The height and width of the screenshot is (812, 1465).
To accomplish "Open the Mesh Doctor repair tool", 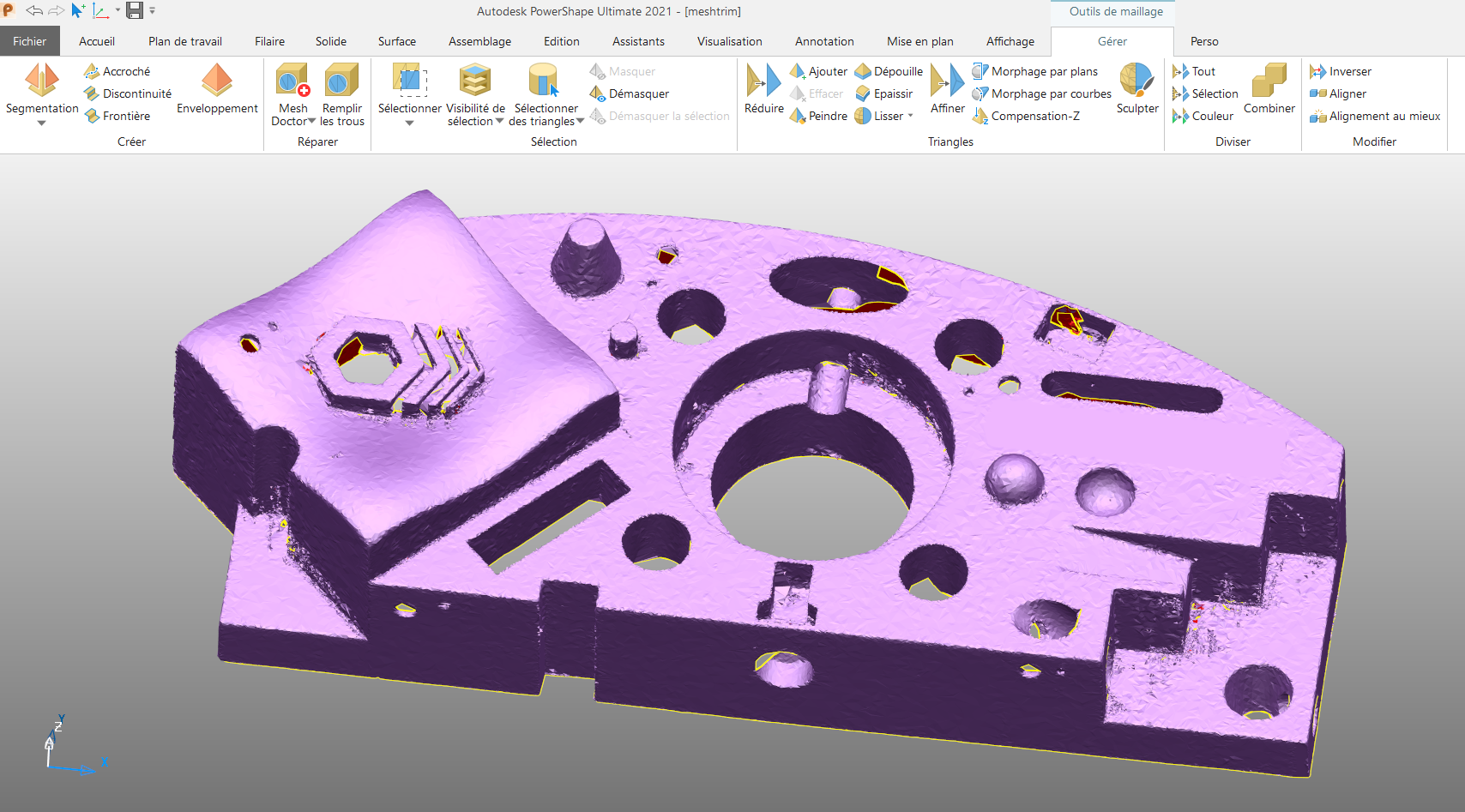I will [292, 81].
